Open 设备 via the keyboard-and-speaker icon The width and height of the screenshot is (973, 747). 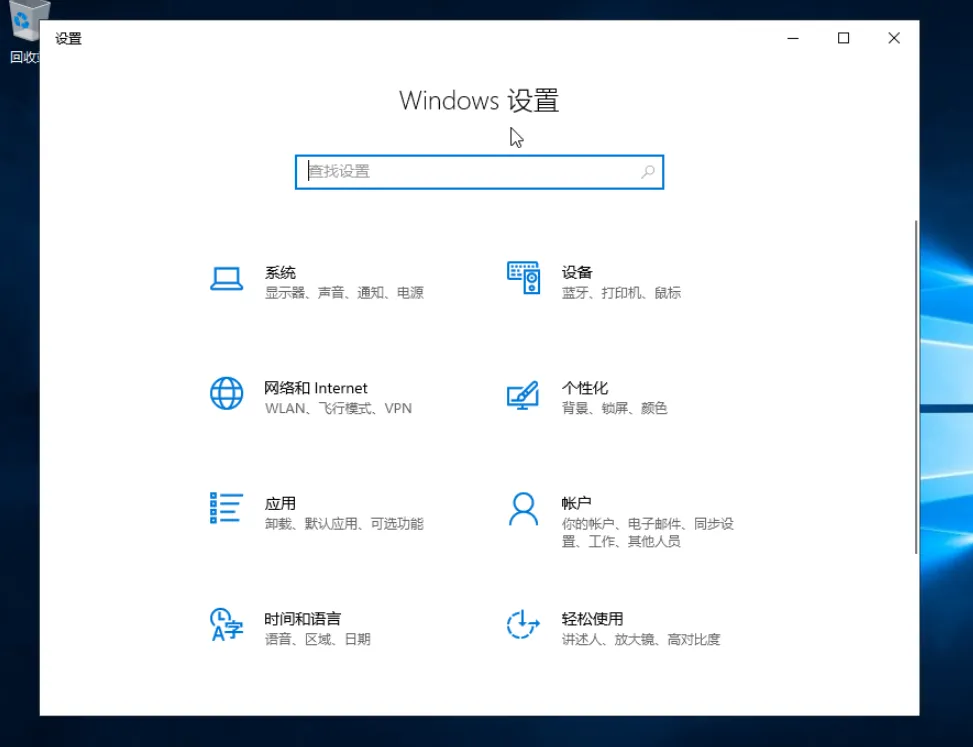click(x=523, y=278)
